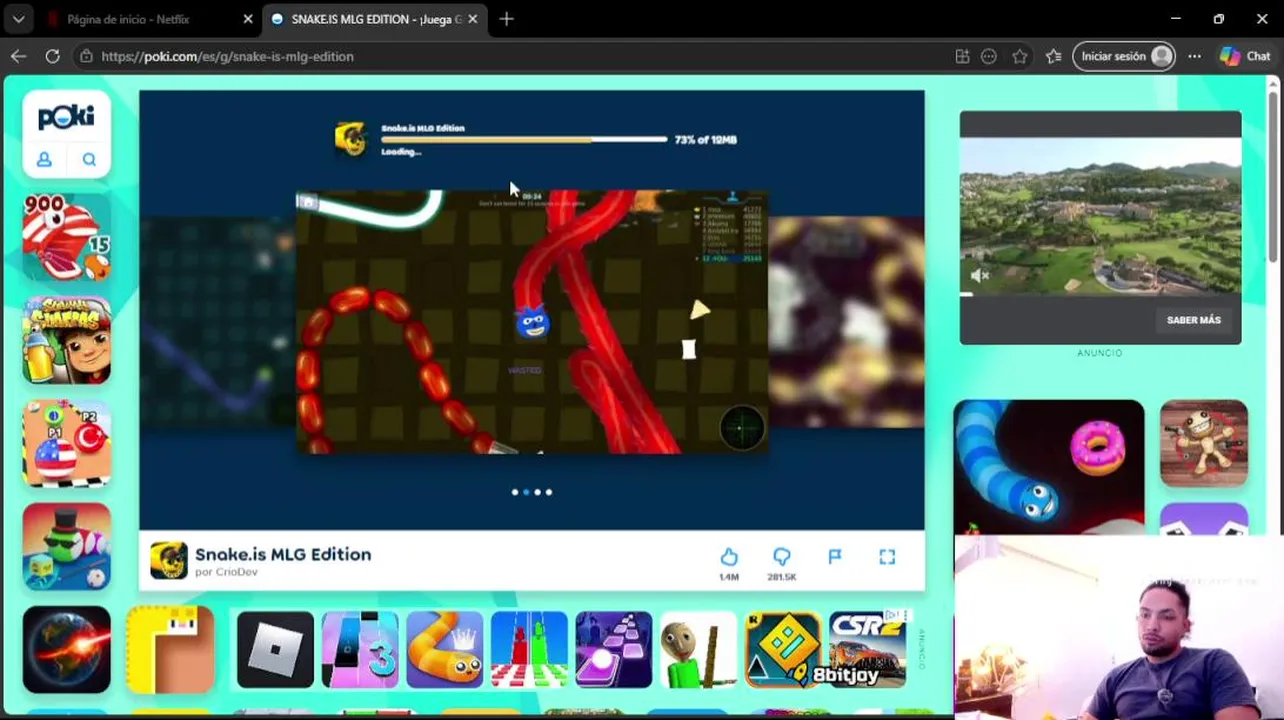1284x720 pixels.
Task: Open the orange crowned snake game thumbnail
Action: [444, 650]
